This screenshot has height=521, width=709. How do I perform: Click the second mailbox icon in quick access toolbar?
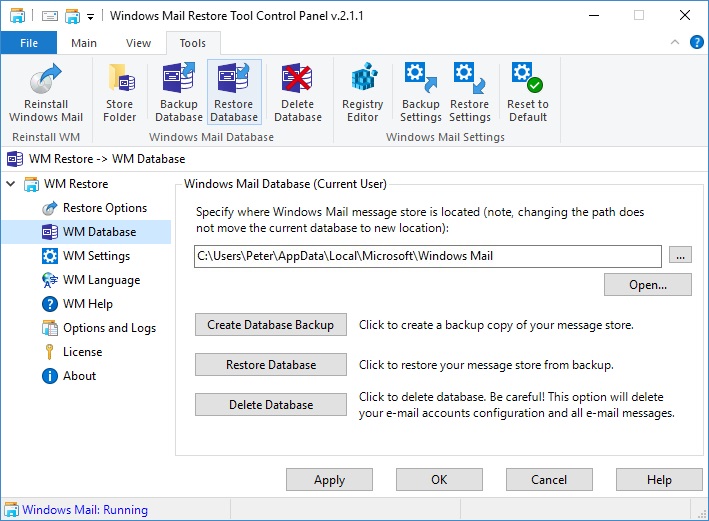coord(72,16)
